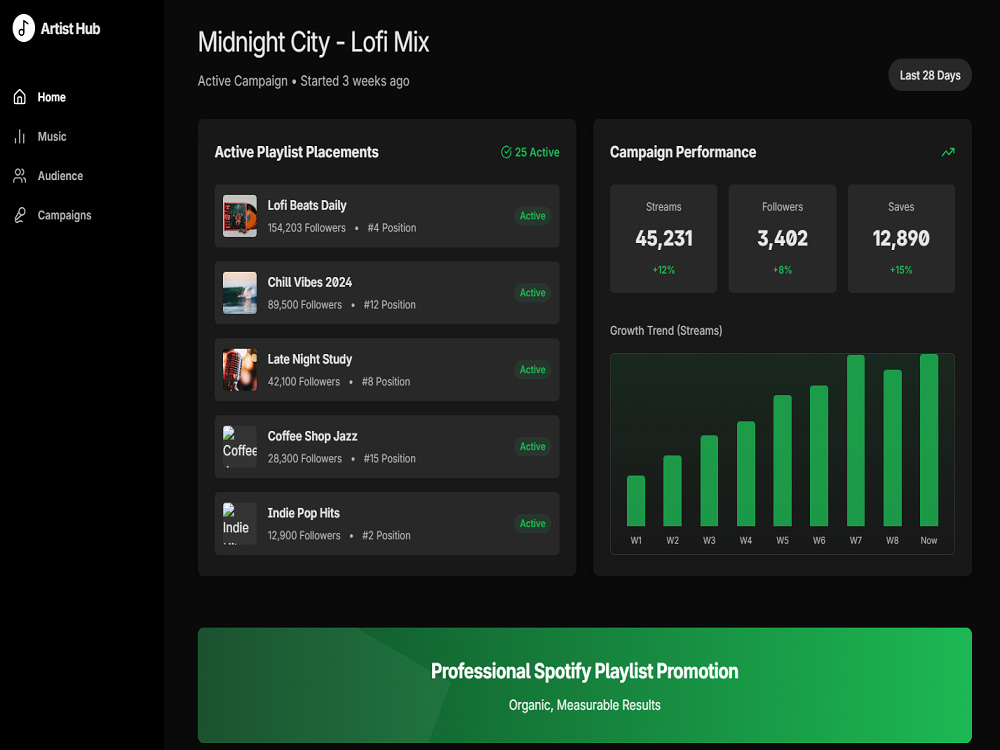
Task: Open the Saves 12,890 stat card
Action: tap(901, 239)
